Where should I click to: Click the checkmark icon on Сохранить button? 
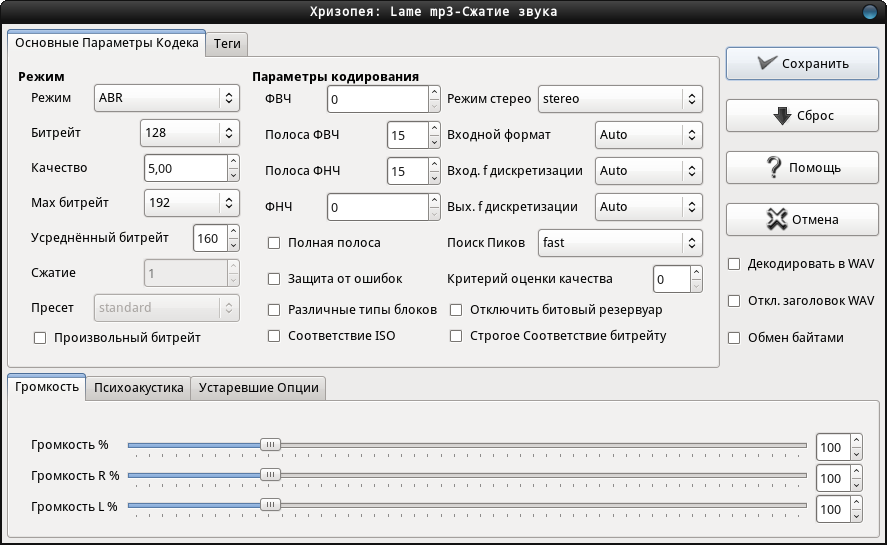pyautogui.click(x=767, y=63)
